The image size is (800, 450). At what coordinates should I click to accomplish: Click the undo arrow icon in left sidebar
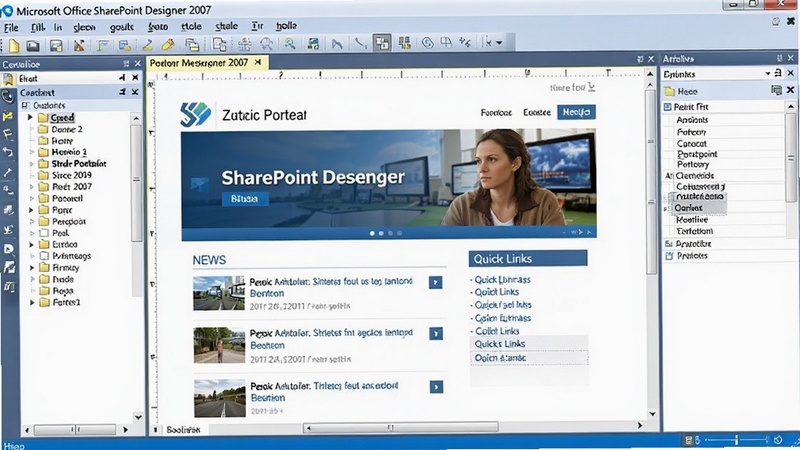pos(8,152)
